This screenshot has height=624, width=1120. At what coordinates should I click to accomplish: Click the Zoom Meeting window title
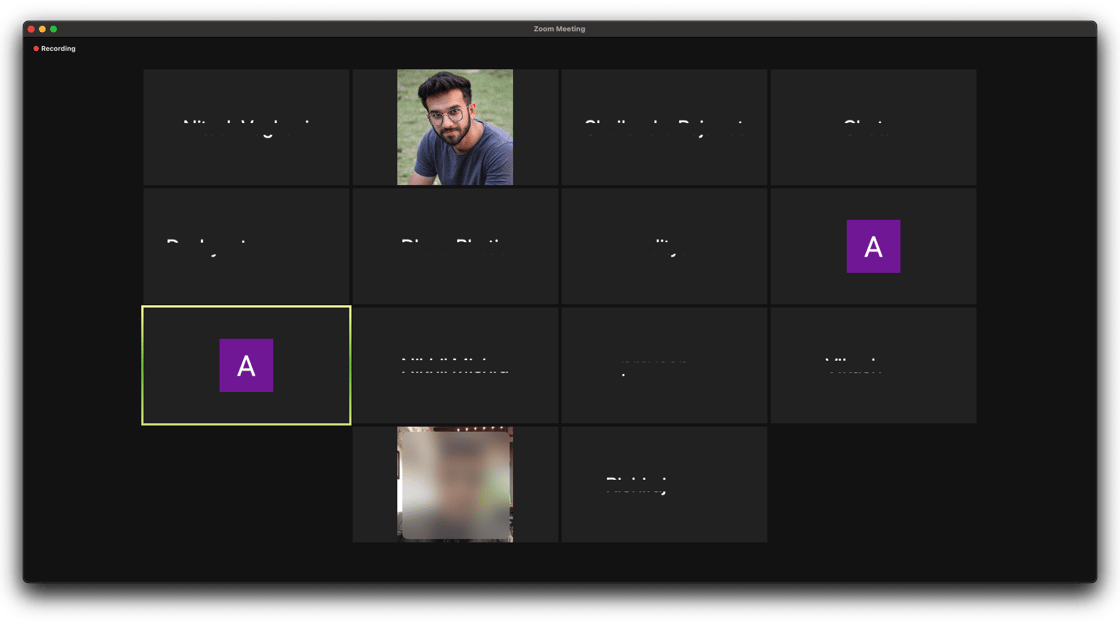(x=559, y=29)
